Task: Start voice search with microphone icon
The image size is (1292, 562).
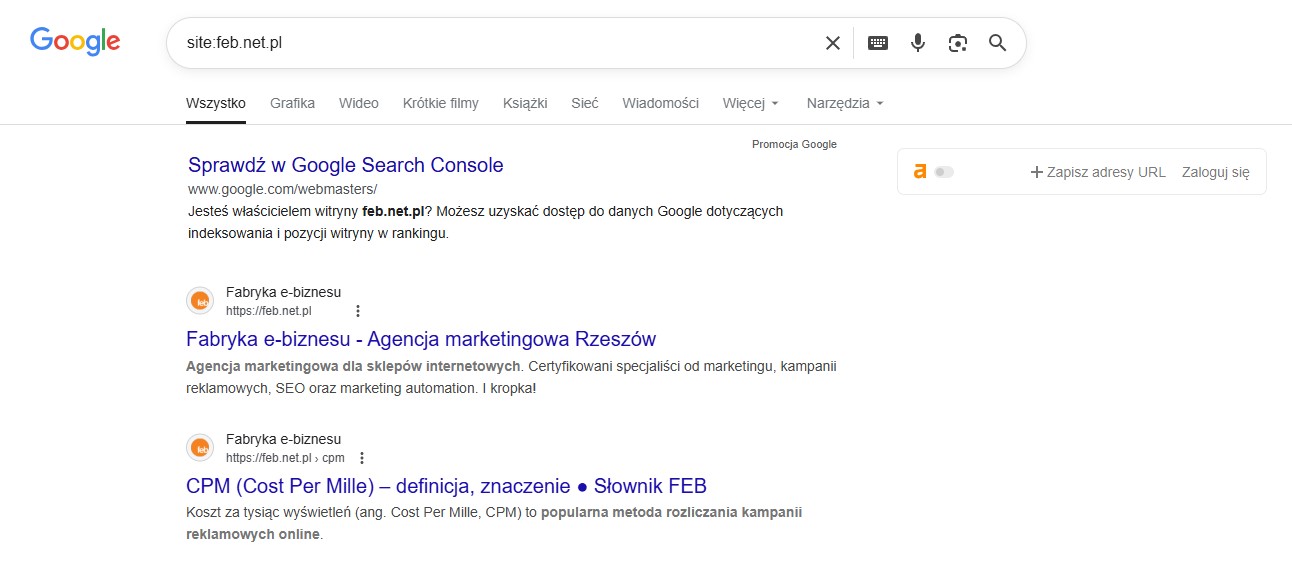Action: (x=917, y=43)
